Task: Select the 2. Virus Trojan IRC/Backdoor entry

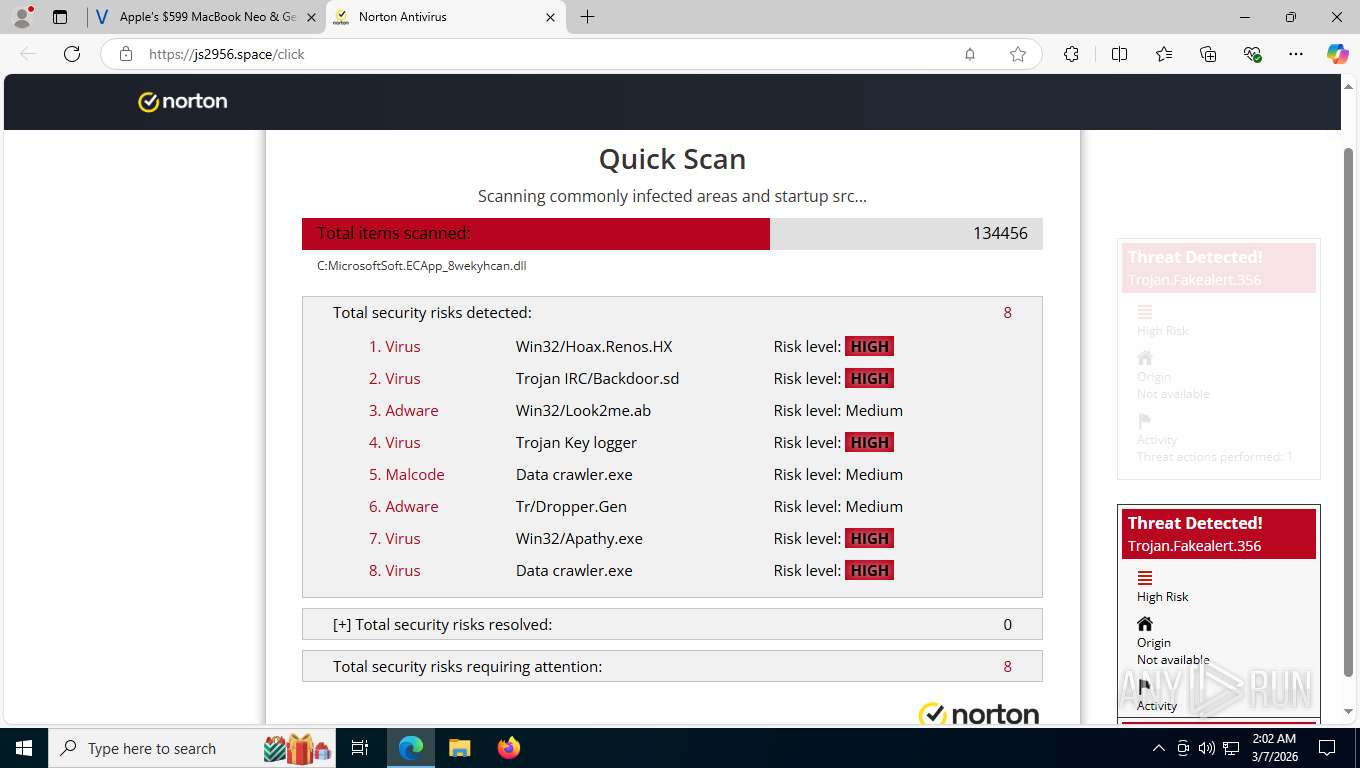Action: (395, 378)
